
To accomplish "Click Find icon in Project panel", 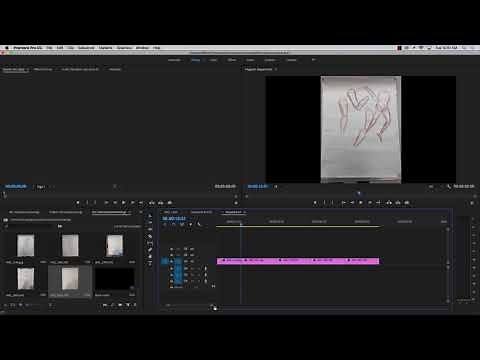I will coord(112,305).
